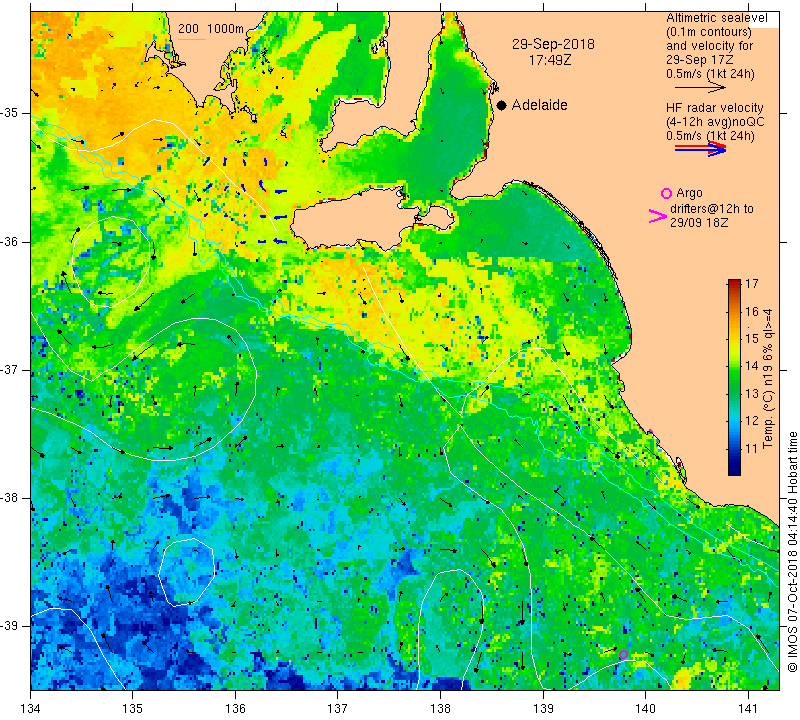Click the -35 latitude axis label
Image resolution: width=800 pixels, height=720 pixels.
click(10, 113)
